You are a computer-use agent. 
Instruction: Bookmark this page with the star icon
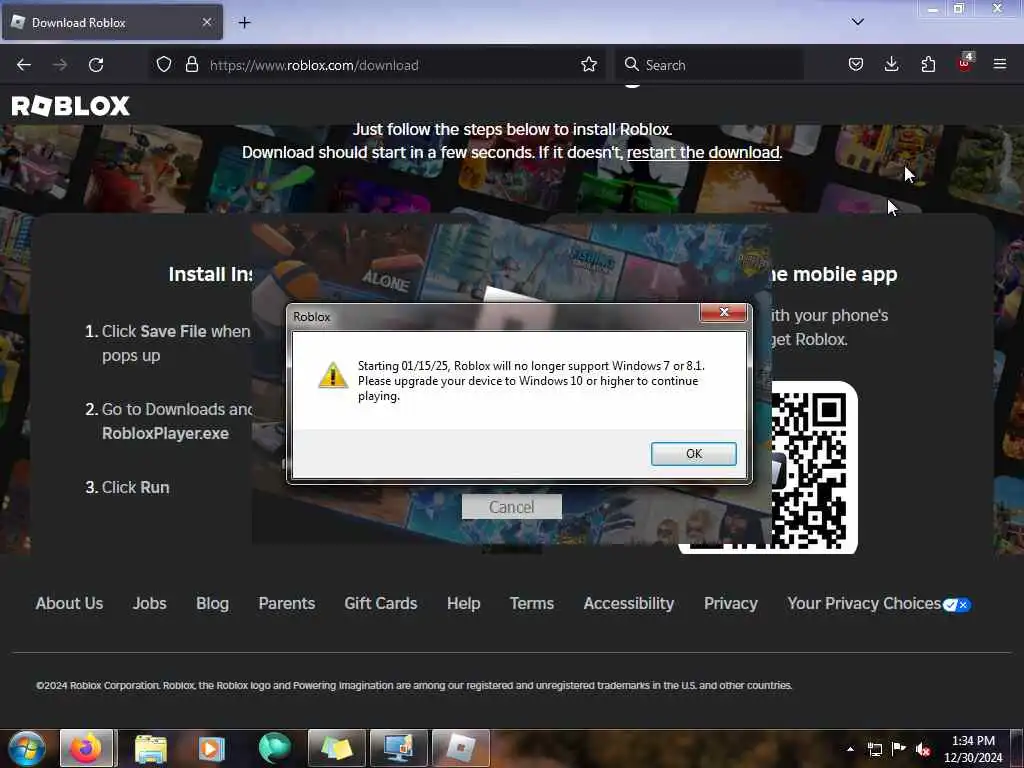click(x=588, y=64)
